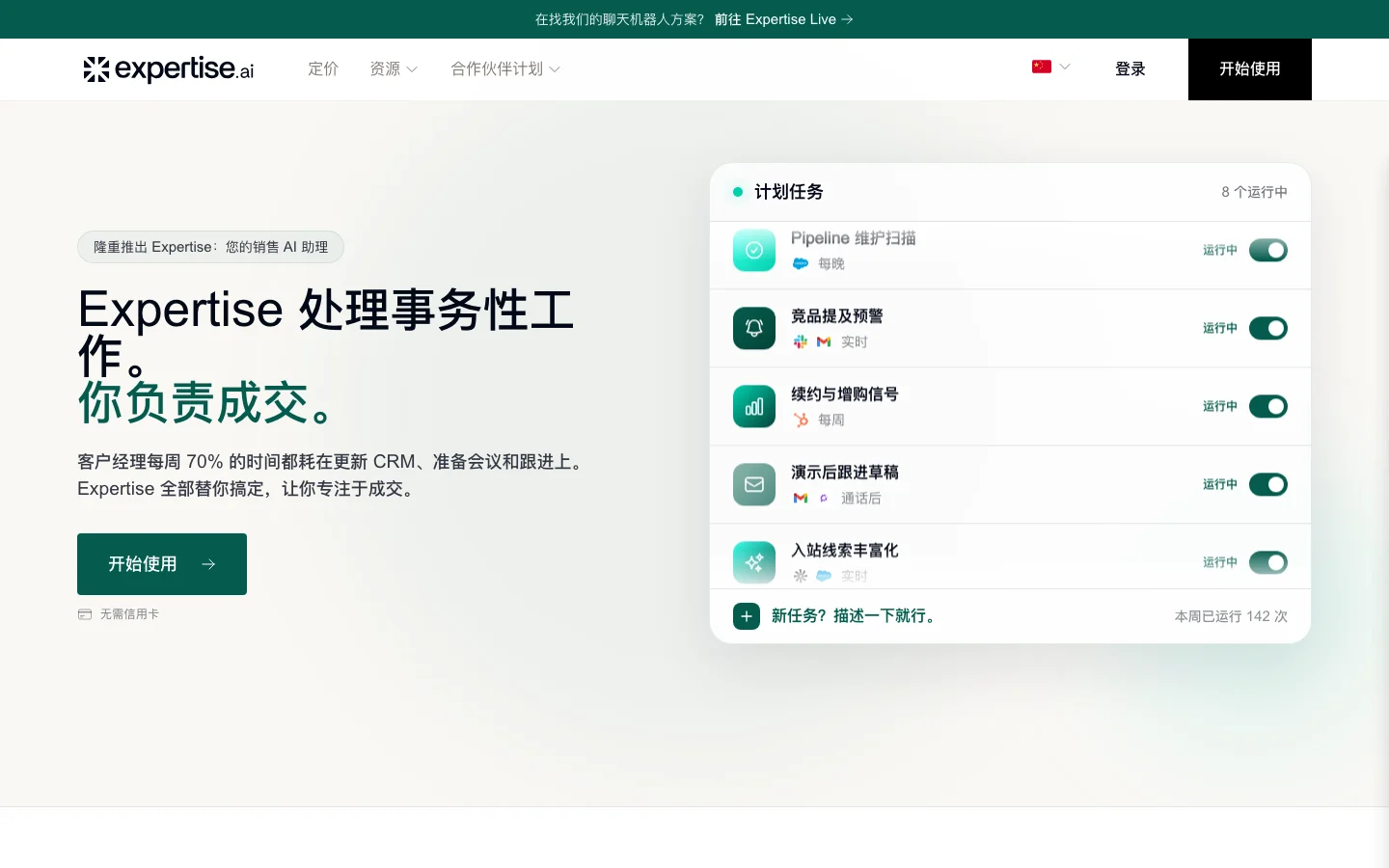Click the credit card icon beside 无需信用卡
This screenshot has width=1389, height=868.
click(x=85, y=614)
